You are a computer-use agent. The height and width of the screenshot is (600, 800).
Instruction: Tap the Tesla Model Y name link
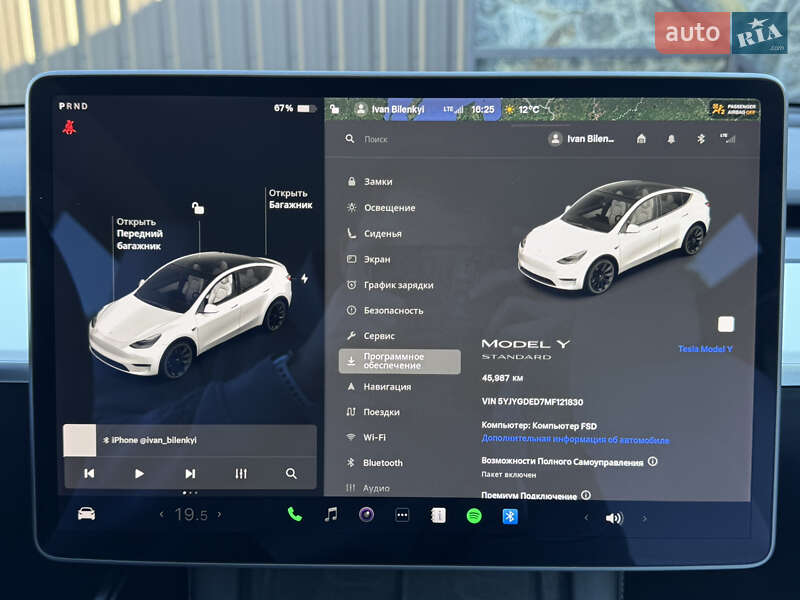705,349
